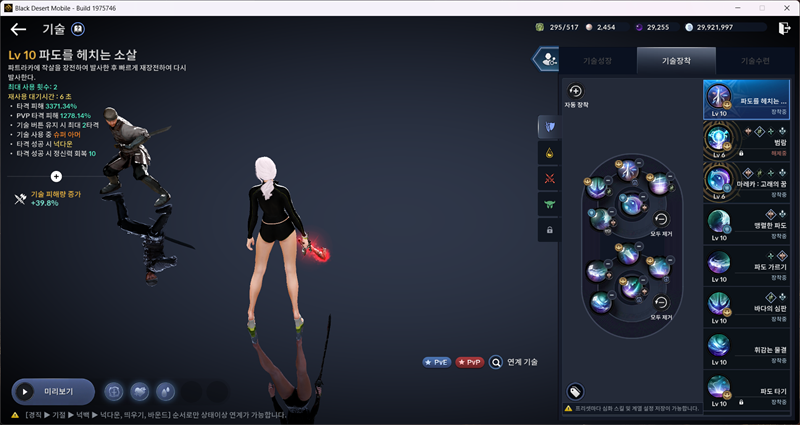Toggle the PvE filter
This screenshot has height=425, width=800.
tap(437, 362)
